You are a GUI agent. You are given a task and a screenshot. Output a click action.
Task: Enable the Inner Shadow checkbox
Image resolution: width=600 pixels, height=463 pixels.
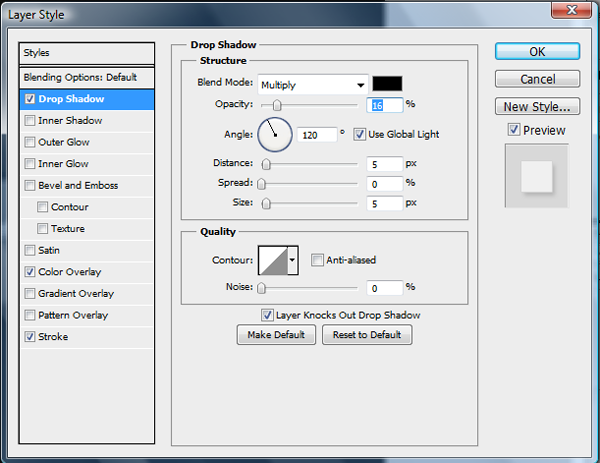pos(30,121)
